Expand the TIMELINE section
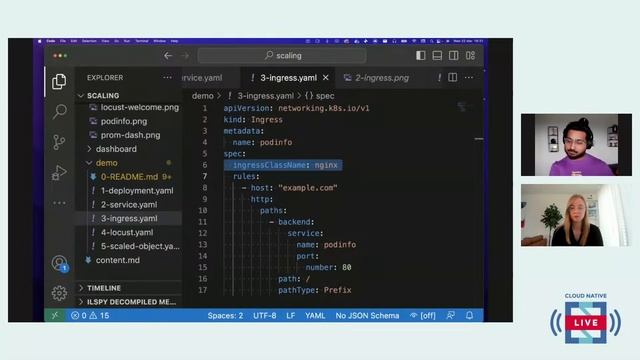640x360 pixels. pos(129,288)
